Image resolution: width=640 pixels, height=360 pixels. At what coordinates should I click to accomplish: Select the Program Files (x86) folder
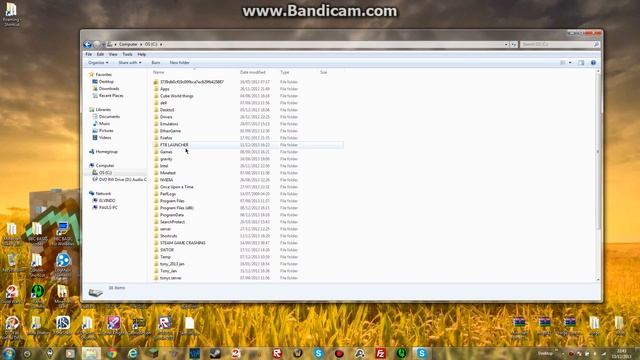(x=176, y=208)
